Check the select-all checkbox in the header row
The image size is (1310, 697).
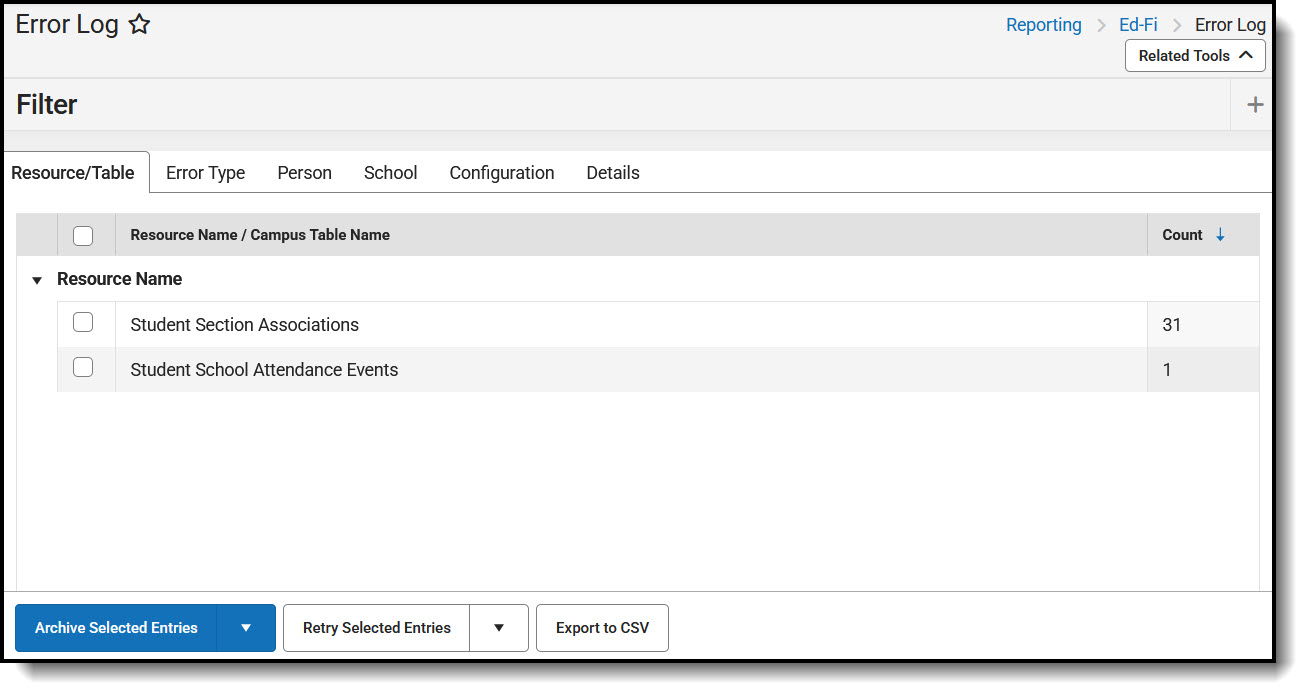point(83,234)
